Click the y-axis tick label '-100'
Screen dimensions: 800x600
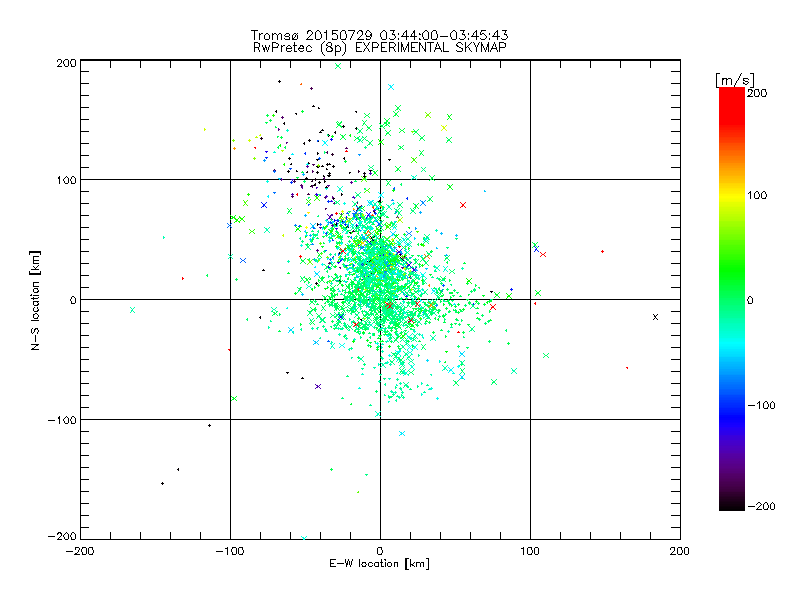[62, 420]
